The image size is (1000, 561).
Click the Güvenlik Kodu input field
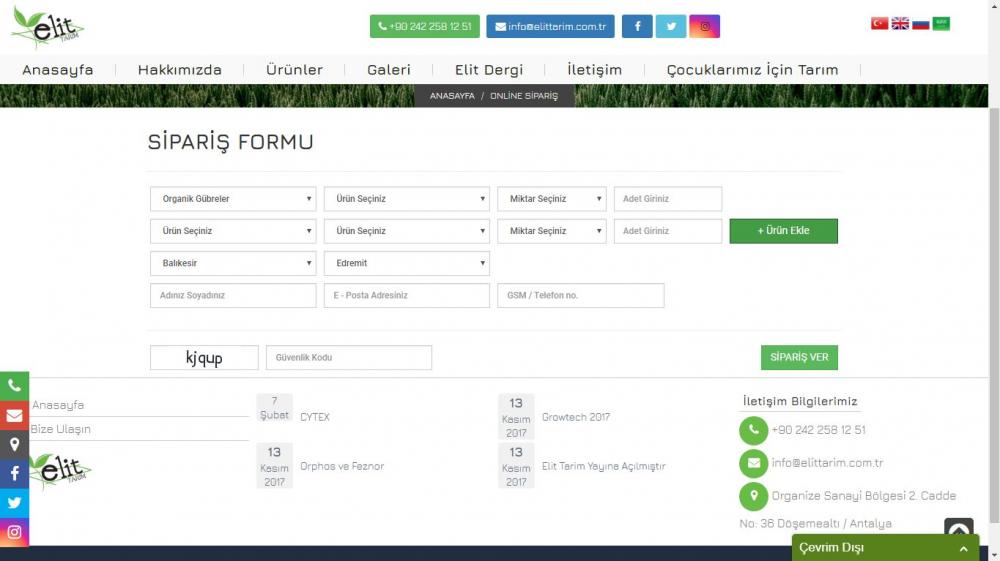click(348, 358)
